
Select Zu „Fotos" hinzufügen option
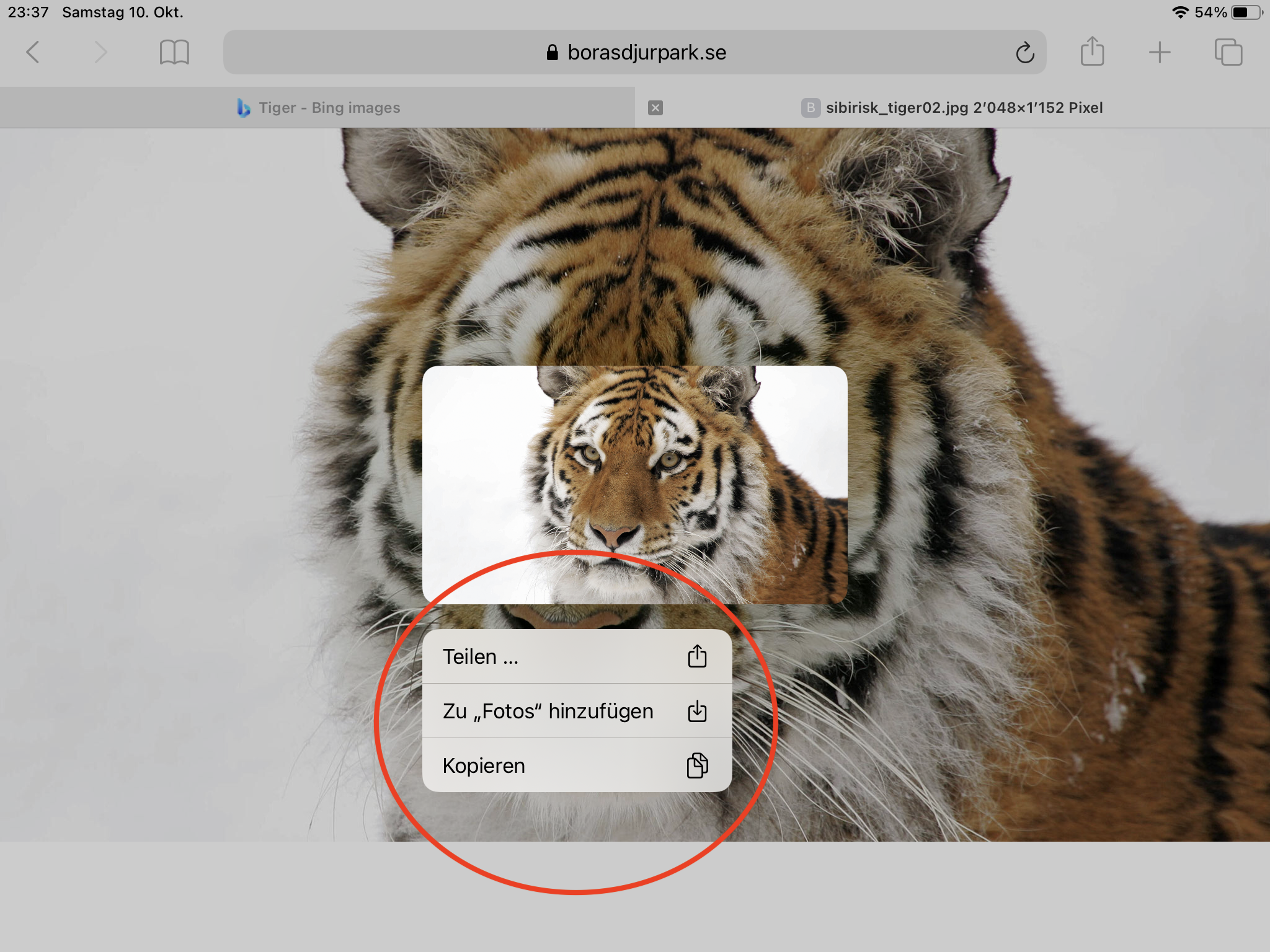[577, 711]
